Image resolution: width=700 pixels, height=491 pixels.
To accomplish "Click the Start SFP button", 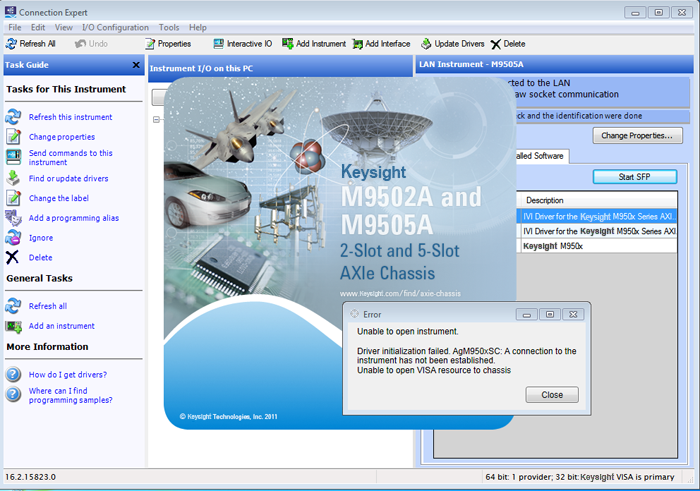I will [634, 177].
